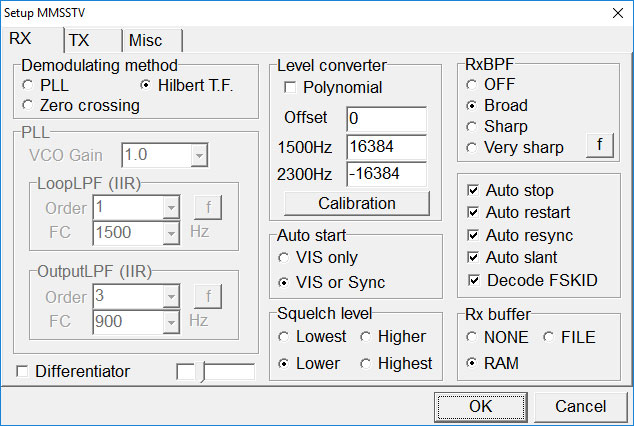Set RxBPF to OFF
The width and height of the screenshot is (634, 426).
click(490, 84)
